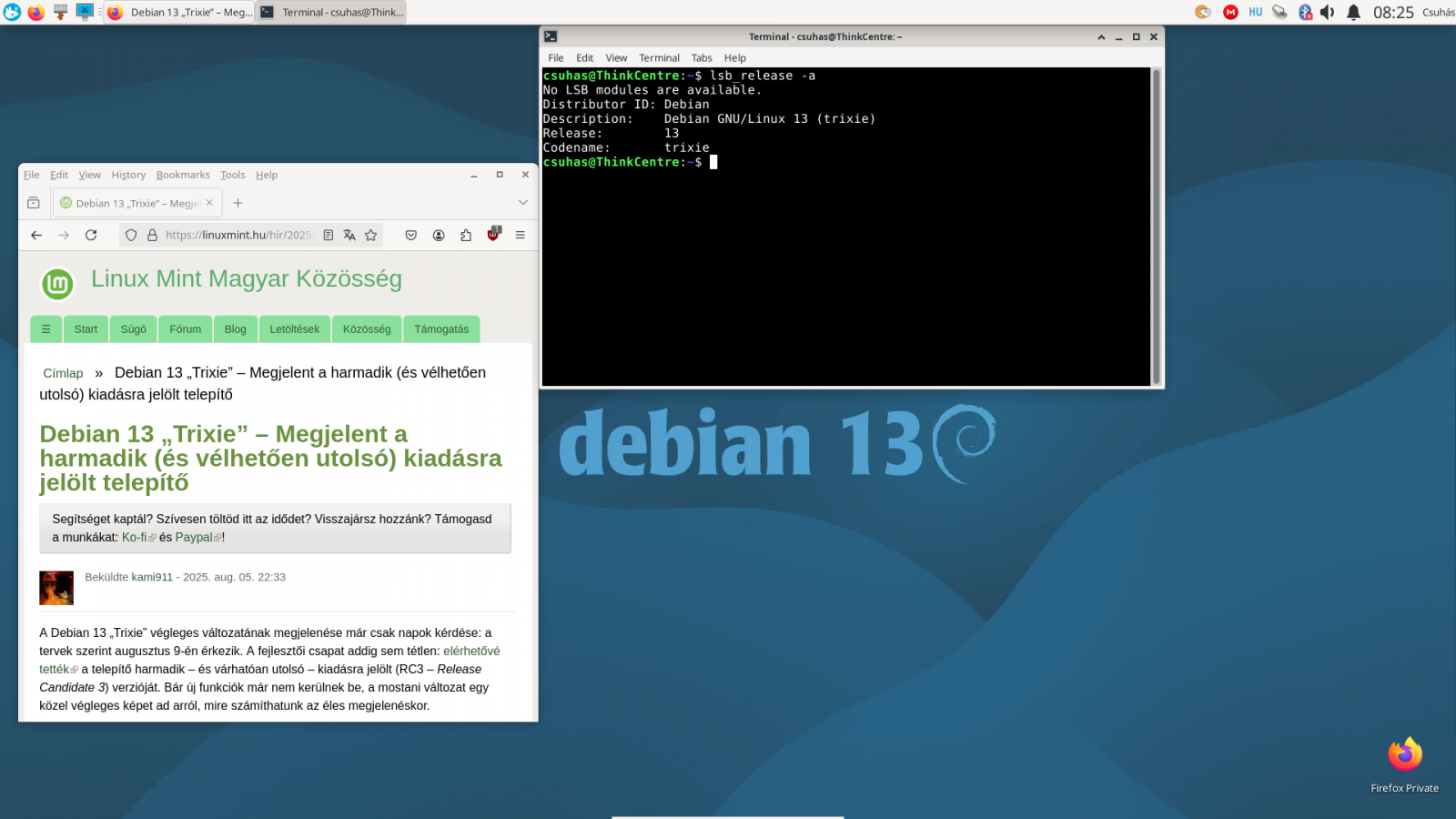The image size is (1456, 819).
Task: Go back in Firefox history
Action: click(36, 235)
